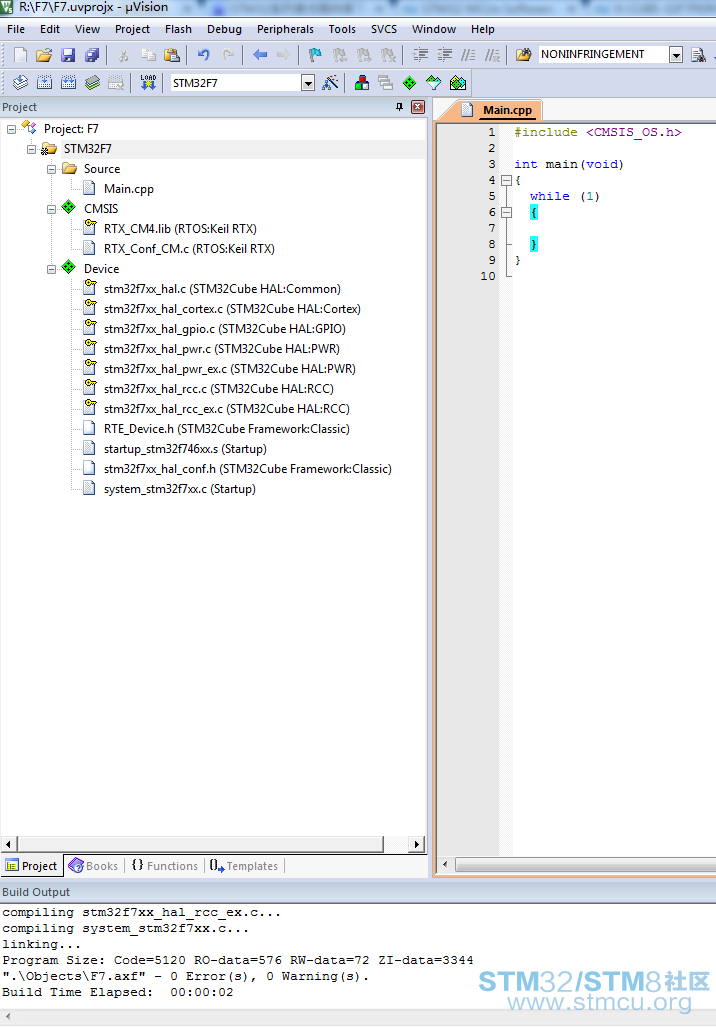
Task: Click the Open file folder icon
Action: pos(44,55)
